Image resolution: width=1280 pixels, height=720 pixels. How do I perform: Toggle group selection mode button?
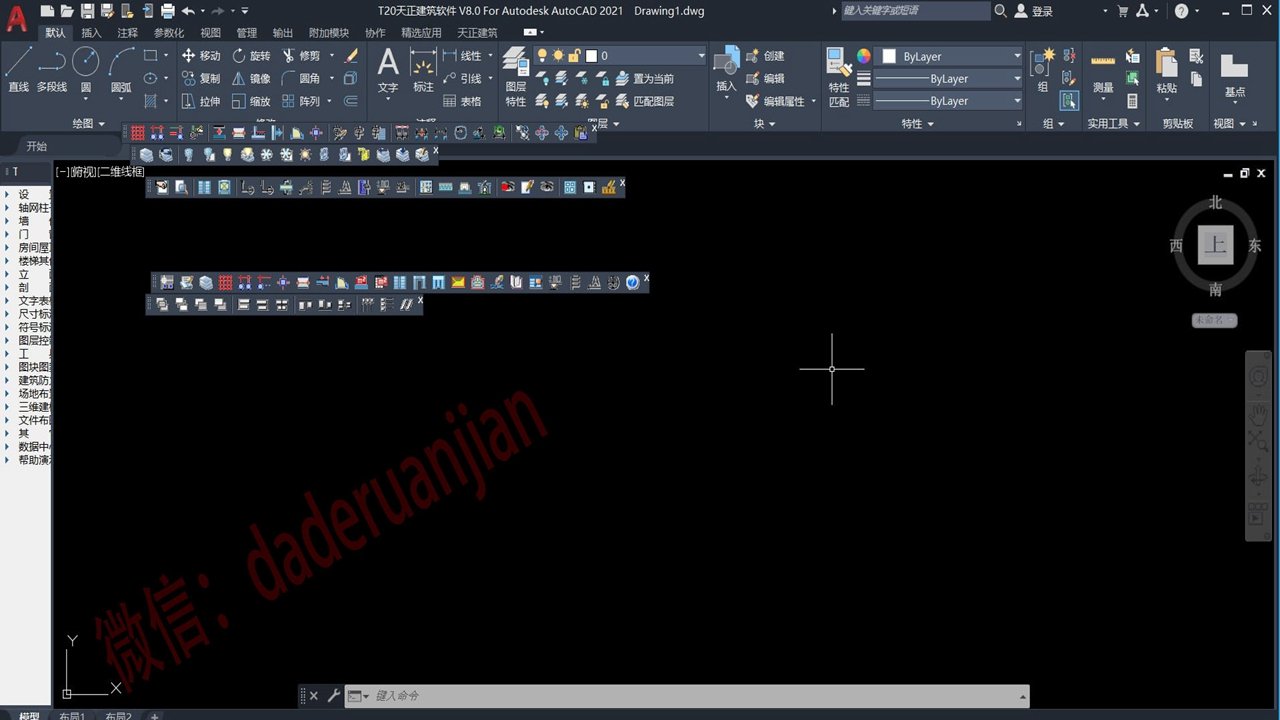click(1070, 100)
